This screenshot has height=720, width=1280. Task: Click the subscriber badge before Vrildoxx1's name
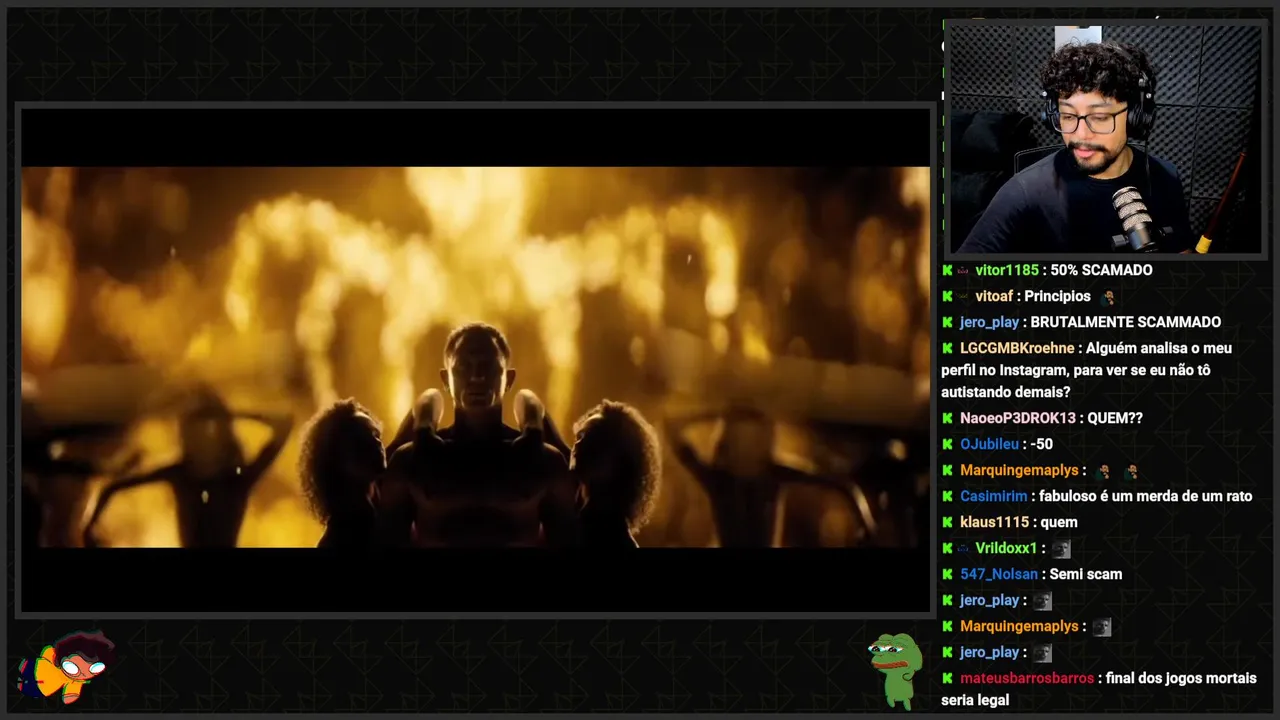(x=964, y=548)
